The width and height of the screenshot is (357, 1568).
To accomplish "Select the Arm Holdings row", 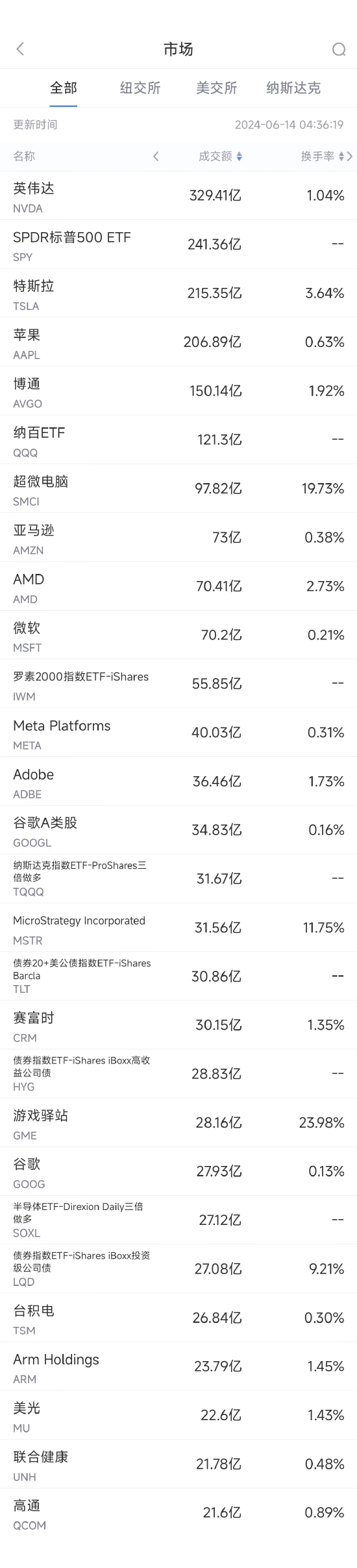I will (178, 1366).
